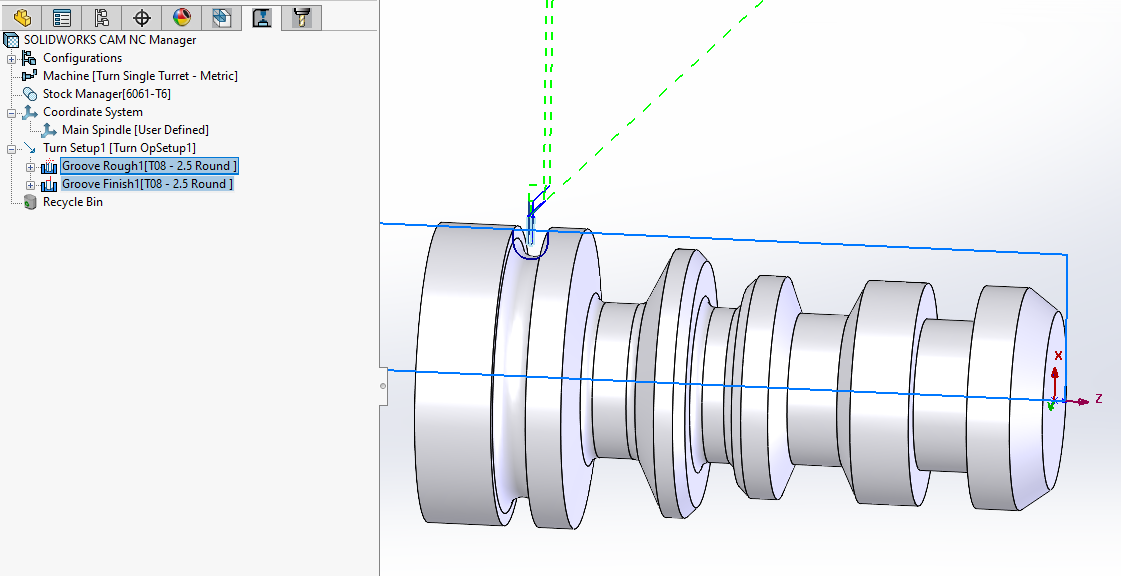Expand the Configurations node

coord(12,58)
